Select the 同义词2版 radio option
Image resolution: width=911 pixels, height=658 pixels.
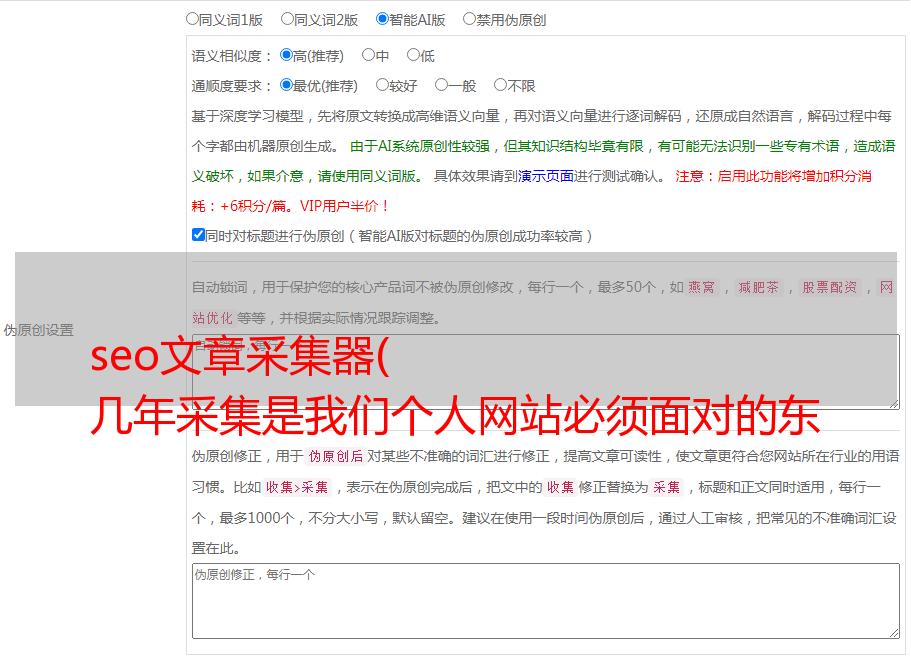coord(287,19)
